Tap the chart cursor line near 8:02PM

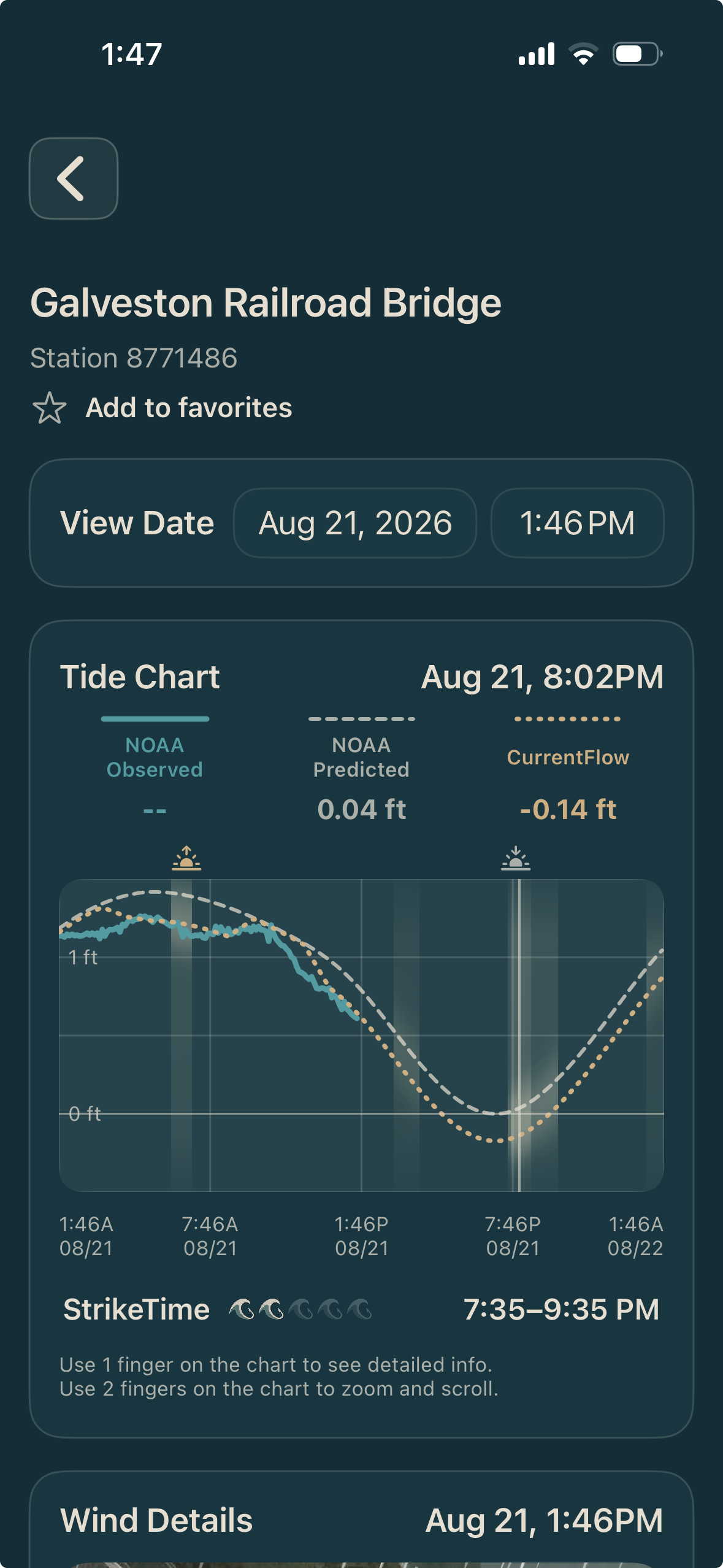[x=519, y=1036]
